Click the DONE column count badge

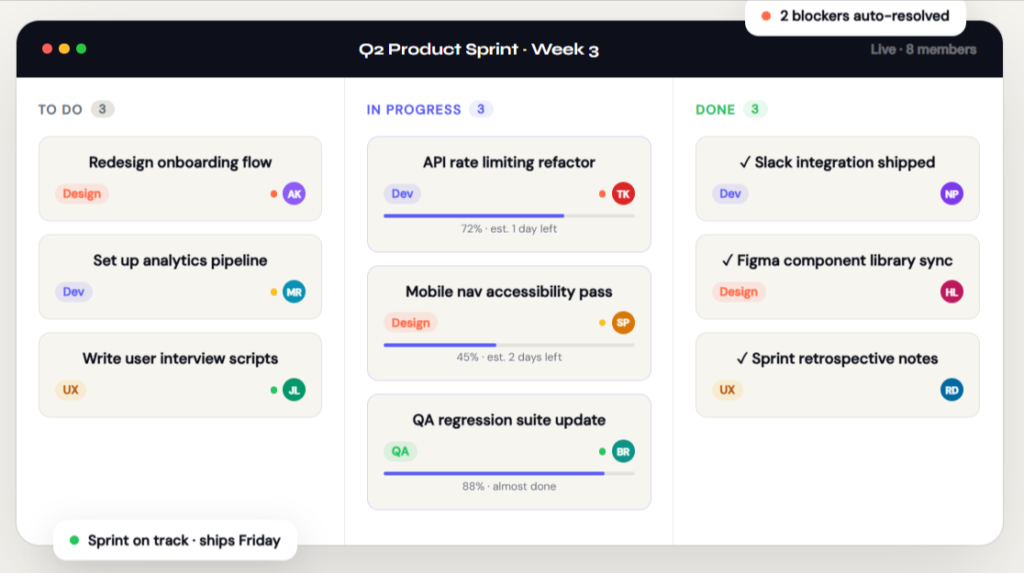pyautogui.click(x=755, y=109)
